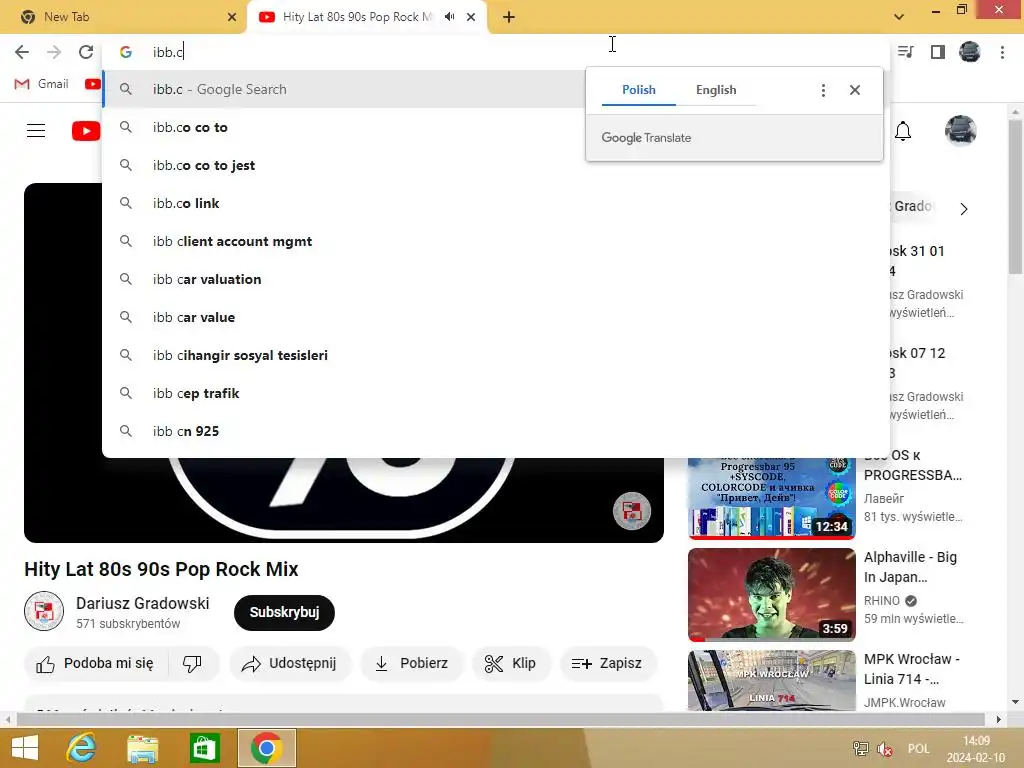Subscribe with the Subskrybuj button
This screenshot has width=1024, height=768.
[x=284, y=613]
